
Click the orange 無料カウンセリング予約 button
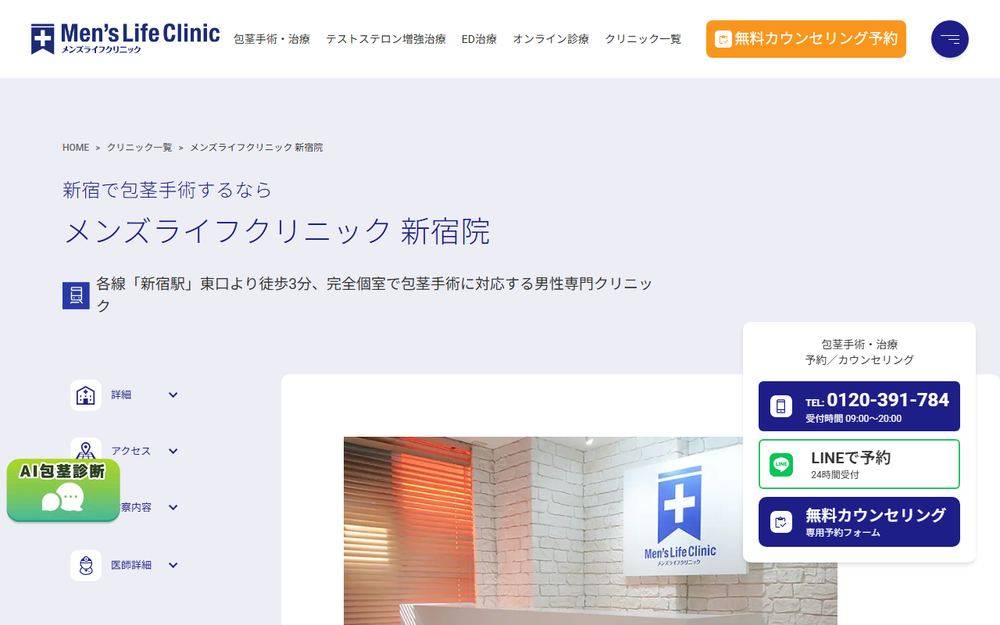pos(805,39)
